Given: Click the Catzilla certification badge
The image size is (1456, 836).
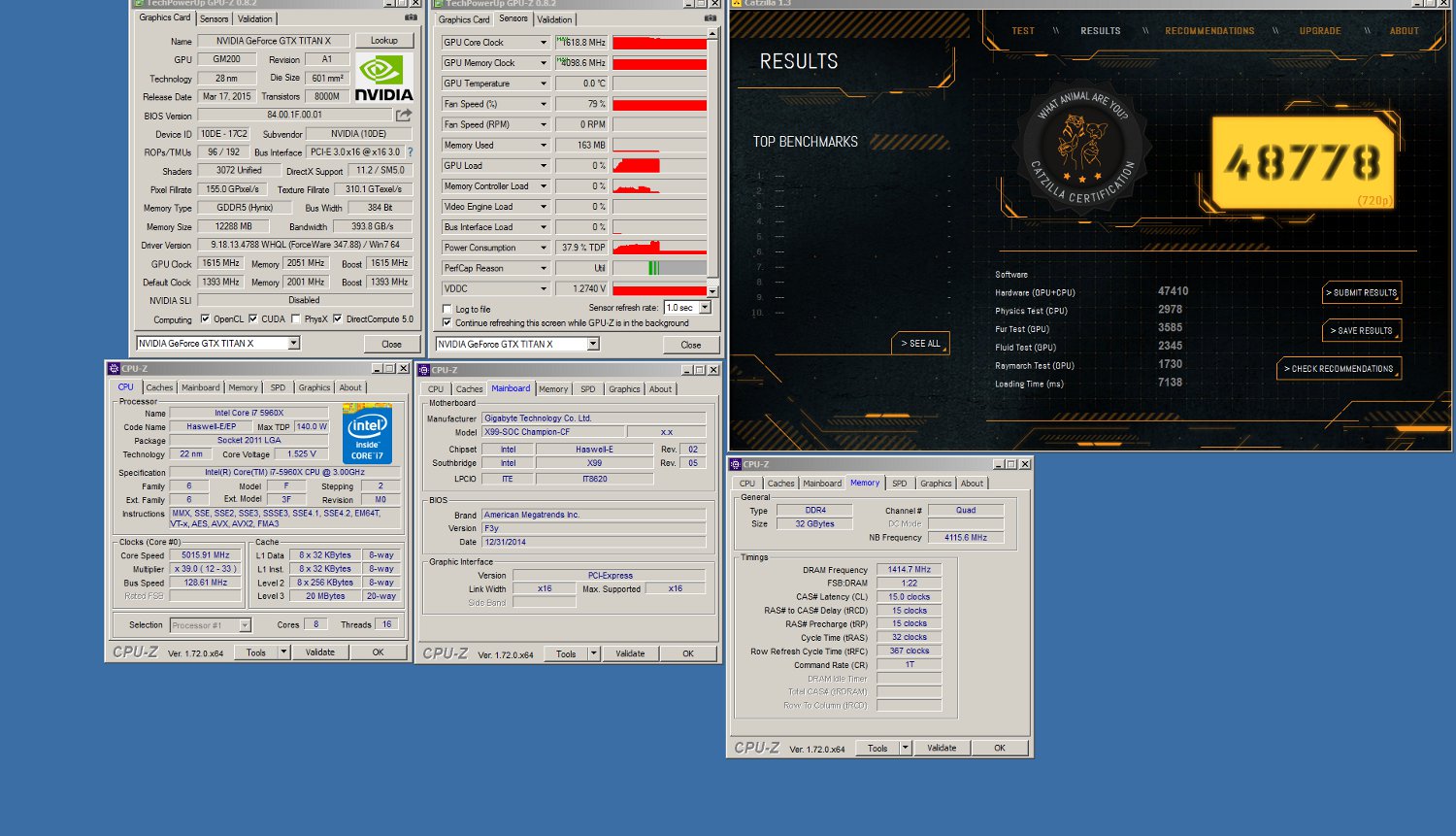Looking at the screenshot, I should (1081, 147).
